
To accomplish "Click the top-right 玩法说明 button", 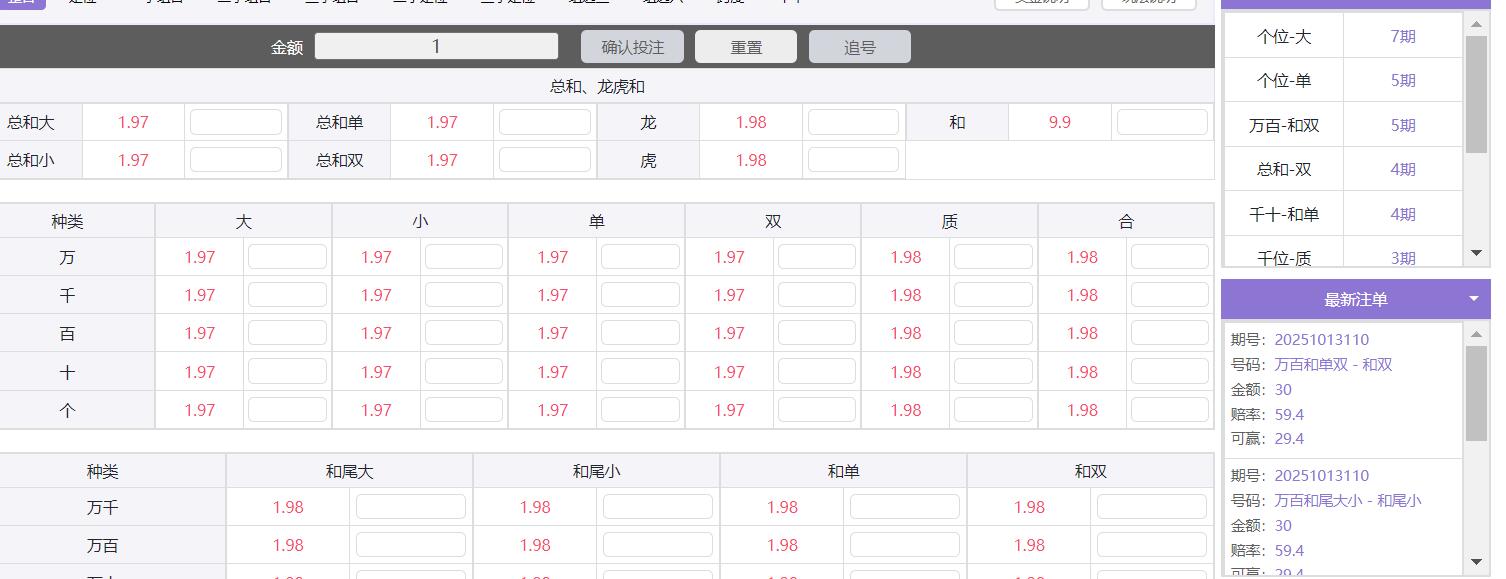I will click(x=1149, y=3).
